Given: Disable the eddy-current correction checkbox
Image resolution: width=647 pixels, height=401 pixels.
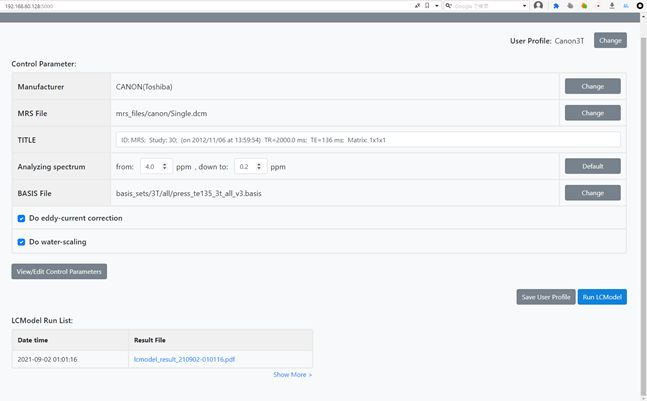Looking at the screenshot, I should click(x=21, y=217).
